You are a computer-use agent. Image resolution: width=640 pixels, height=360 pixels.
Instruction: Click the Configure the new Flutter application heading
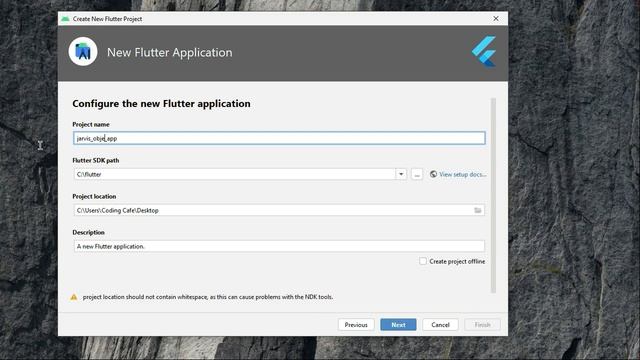pos(161,104)
